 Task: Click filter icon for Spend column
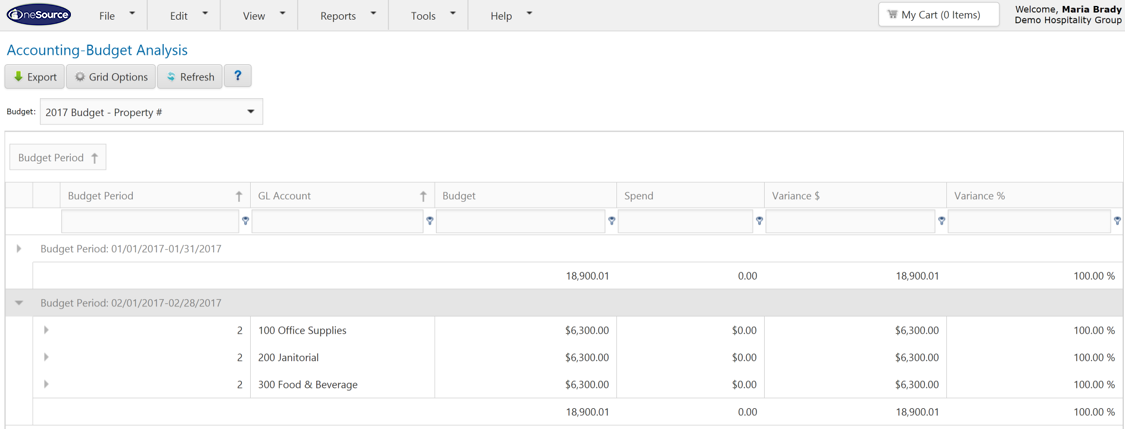click(759, 221)
